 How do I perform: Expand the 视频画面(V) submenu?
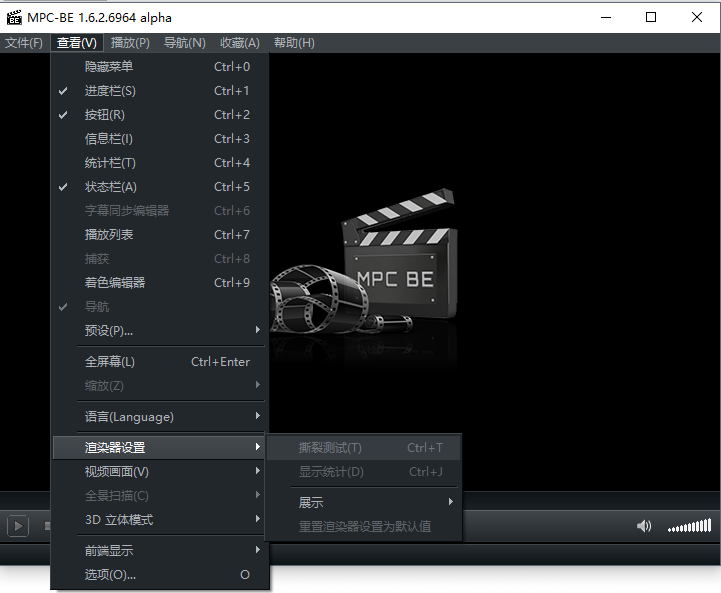pyautogui.click(x=117, y=472)
